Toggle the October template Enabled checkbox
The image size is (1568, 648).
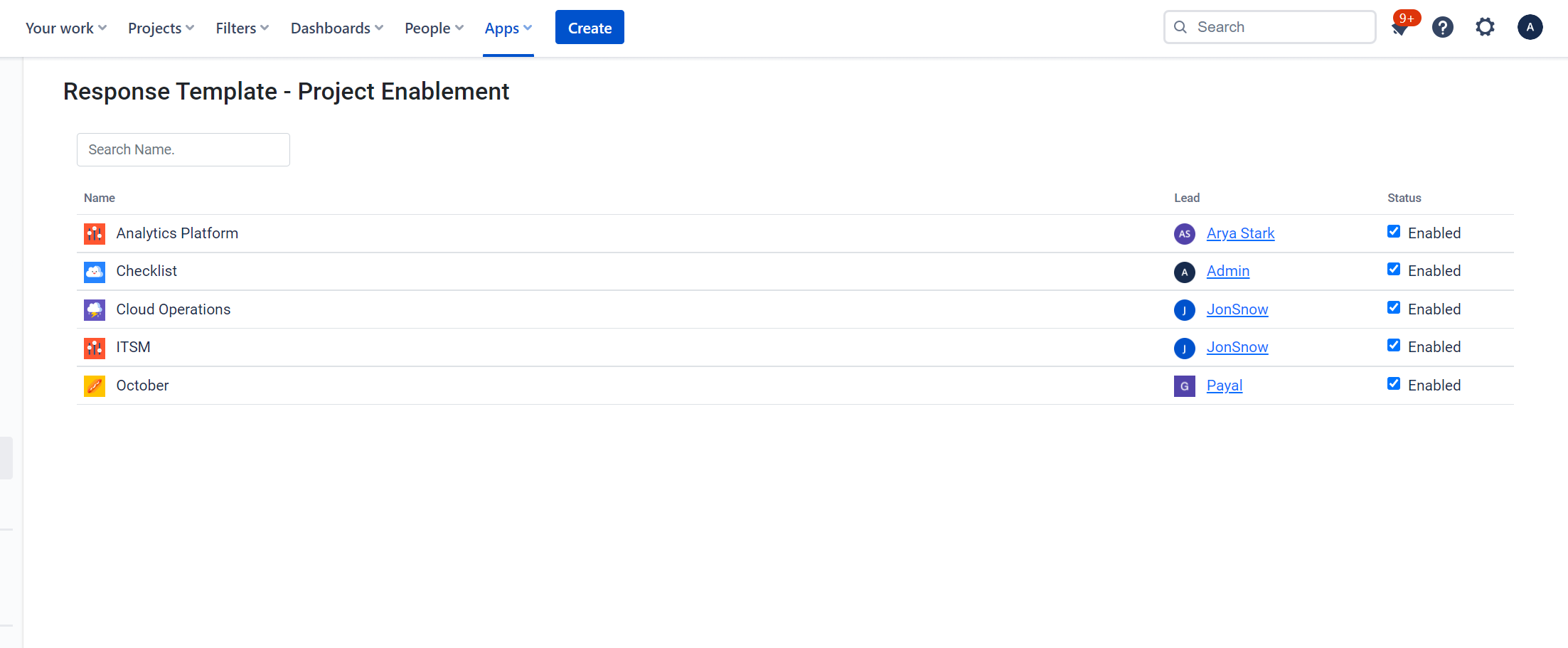click(1393, 383)
